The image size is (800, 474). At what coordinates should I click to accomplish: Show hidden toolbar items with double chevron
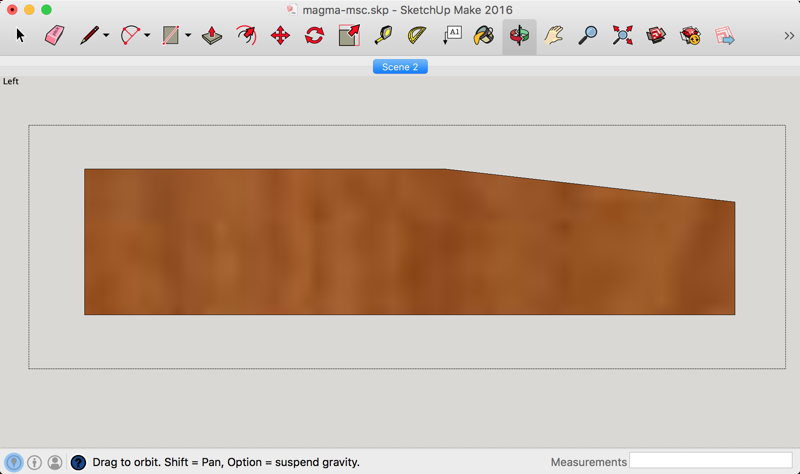point(789,36)
